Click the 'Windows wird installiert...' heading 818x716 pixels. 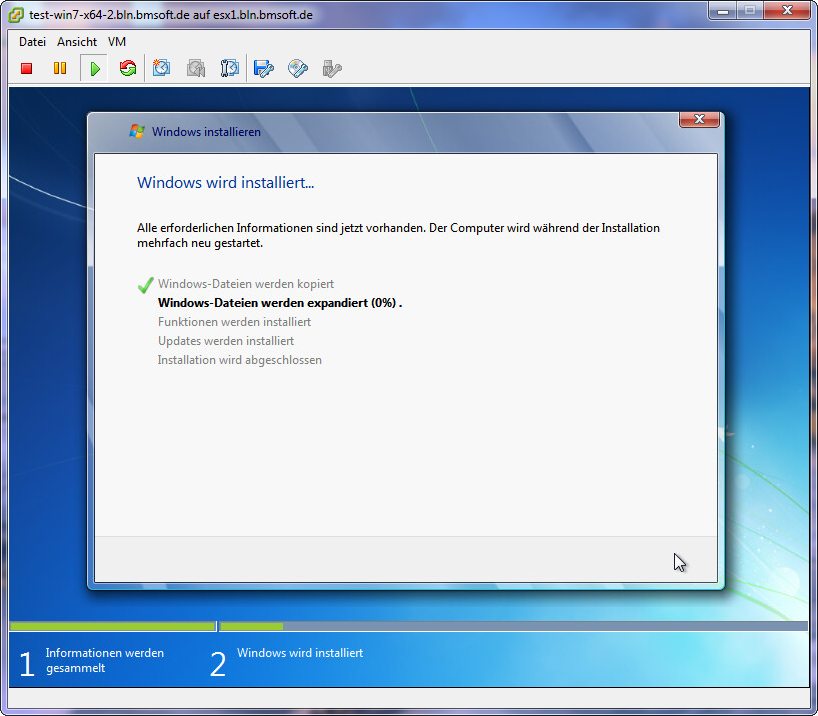tap(225, 183)
